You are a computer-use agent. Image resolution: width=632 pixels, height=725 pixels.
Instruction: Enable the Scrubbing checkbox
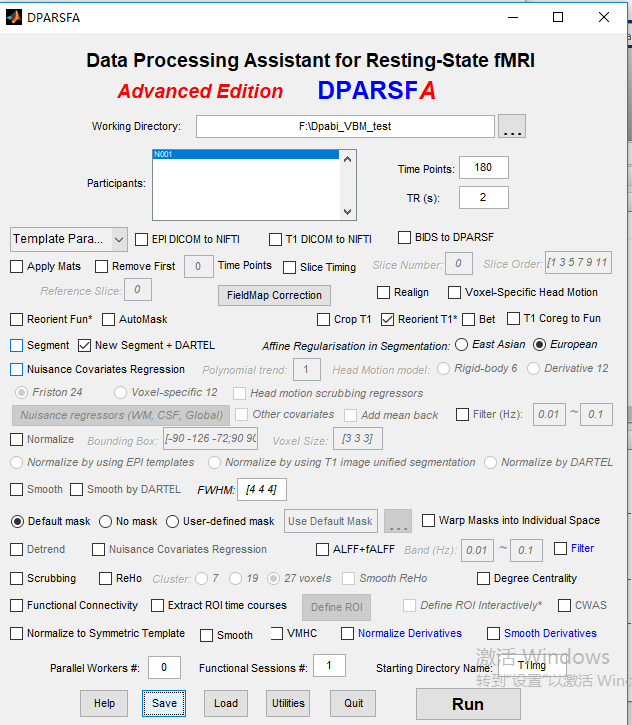tap(17, 578)
